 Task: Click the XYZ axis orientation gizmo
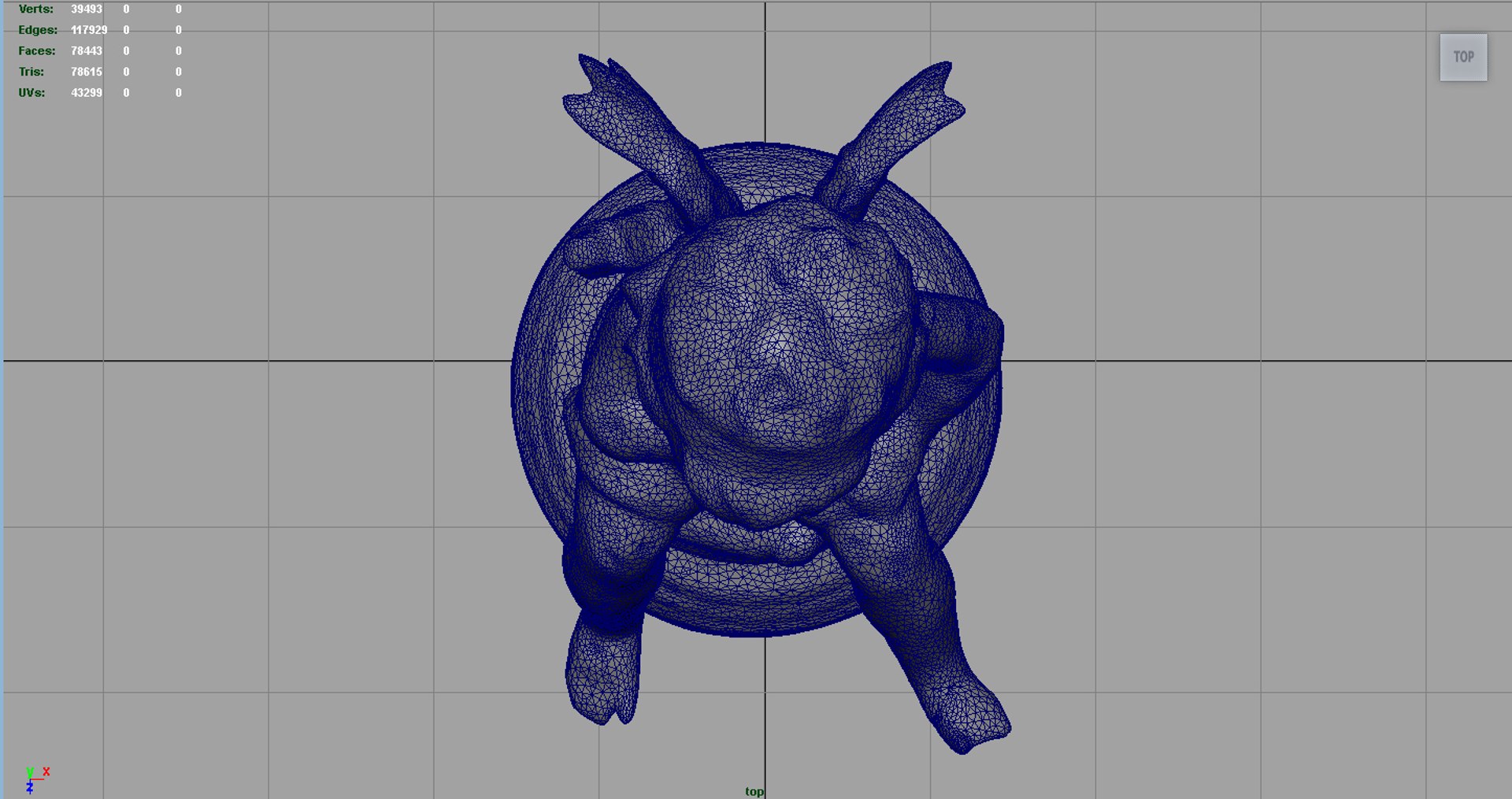coord(36,779)
